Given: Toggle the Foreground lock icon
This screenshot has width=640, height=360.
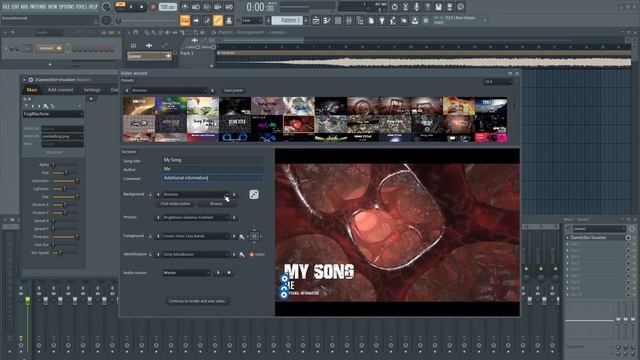Looking at the screenshot, I should click(150, 236).
